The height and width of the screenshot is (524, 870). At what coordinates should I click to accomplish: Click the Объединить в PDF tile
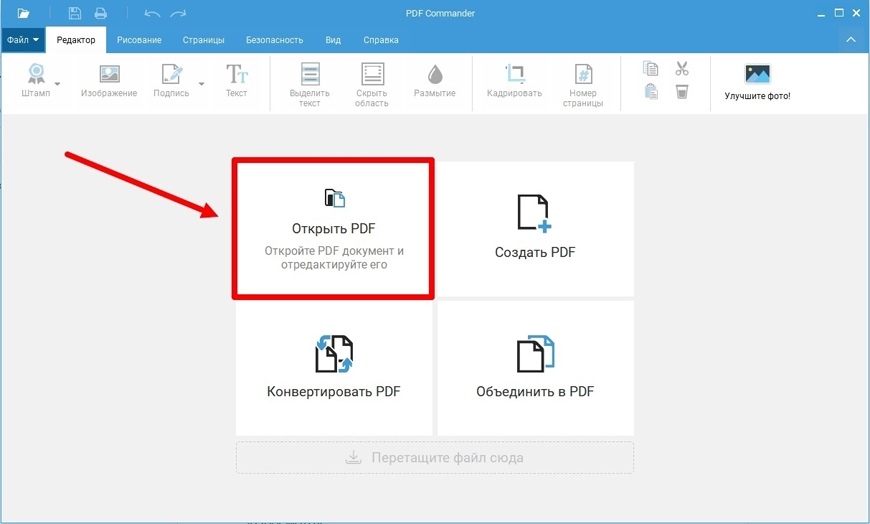tap(535, 368)
